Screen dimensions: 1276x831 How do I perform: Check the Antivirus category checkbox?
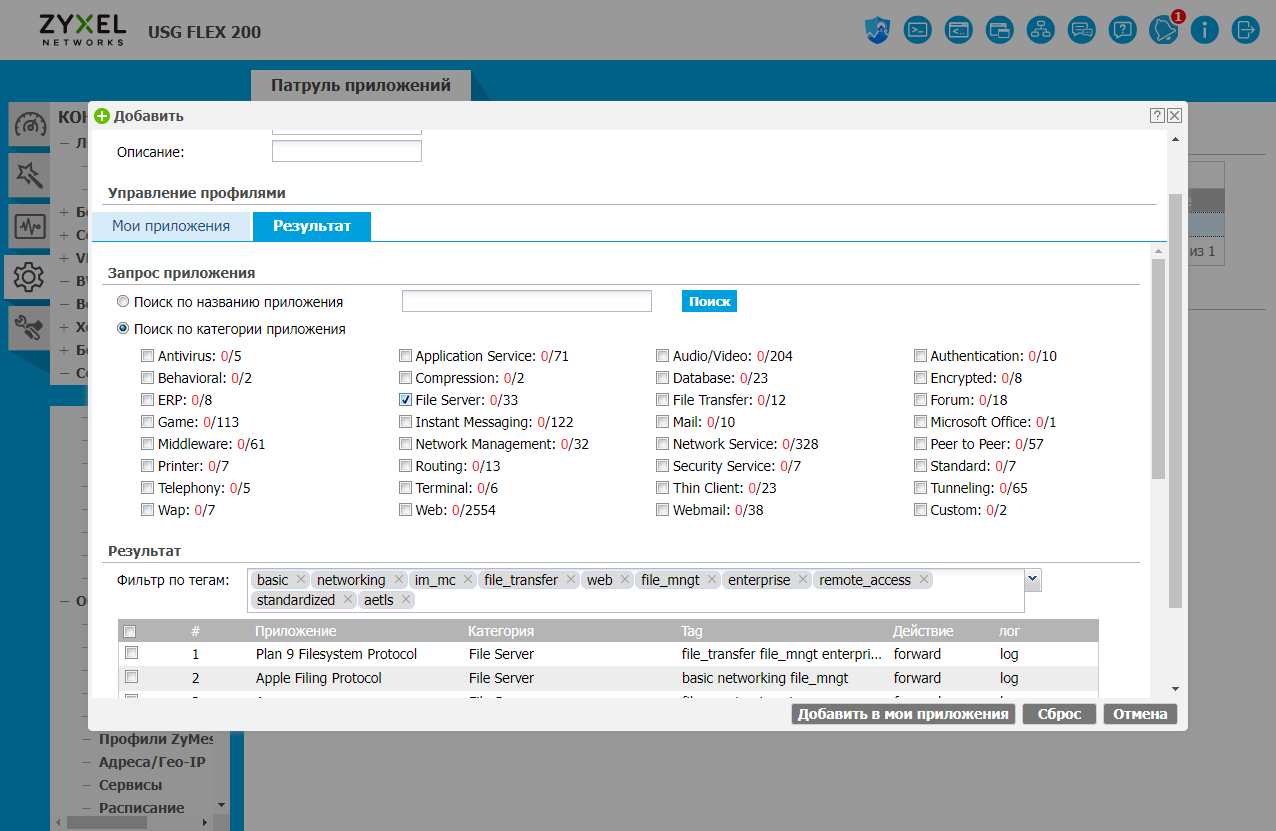148,356
